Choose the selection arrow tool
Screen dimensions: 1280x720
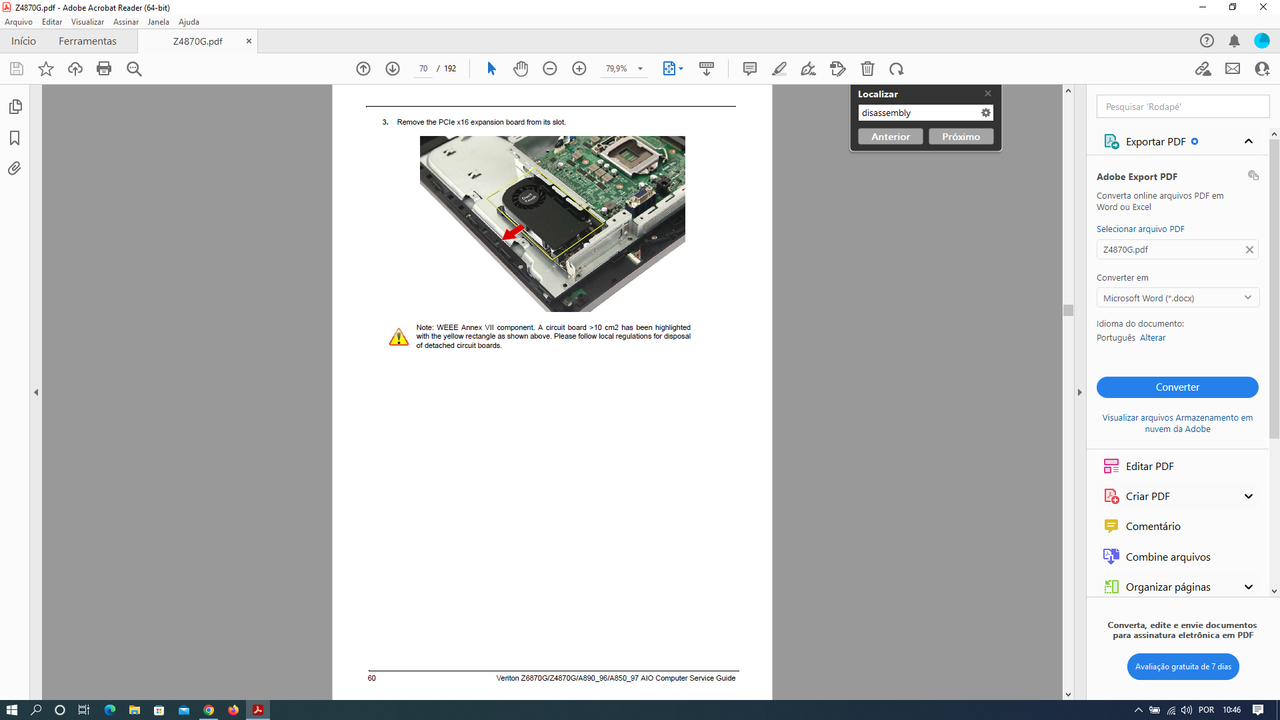pos(491,69)
